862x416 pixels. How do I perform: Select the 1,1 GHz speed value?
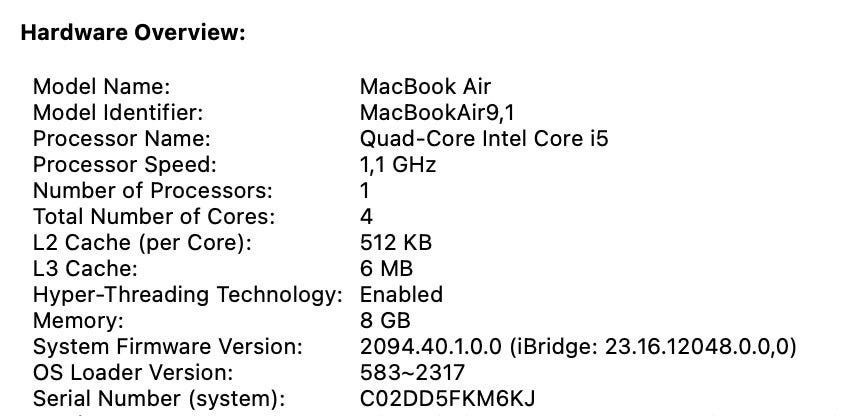397,165
